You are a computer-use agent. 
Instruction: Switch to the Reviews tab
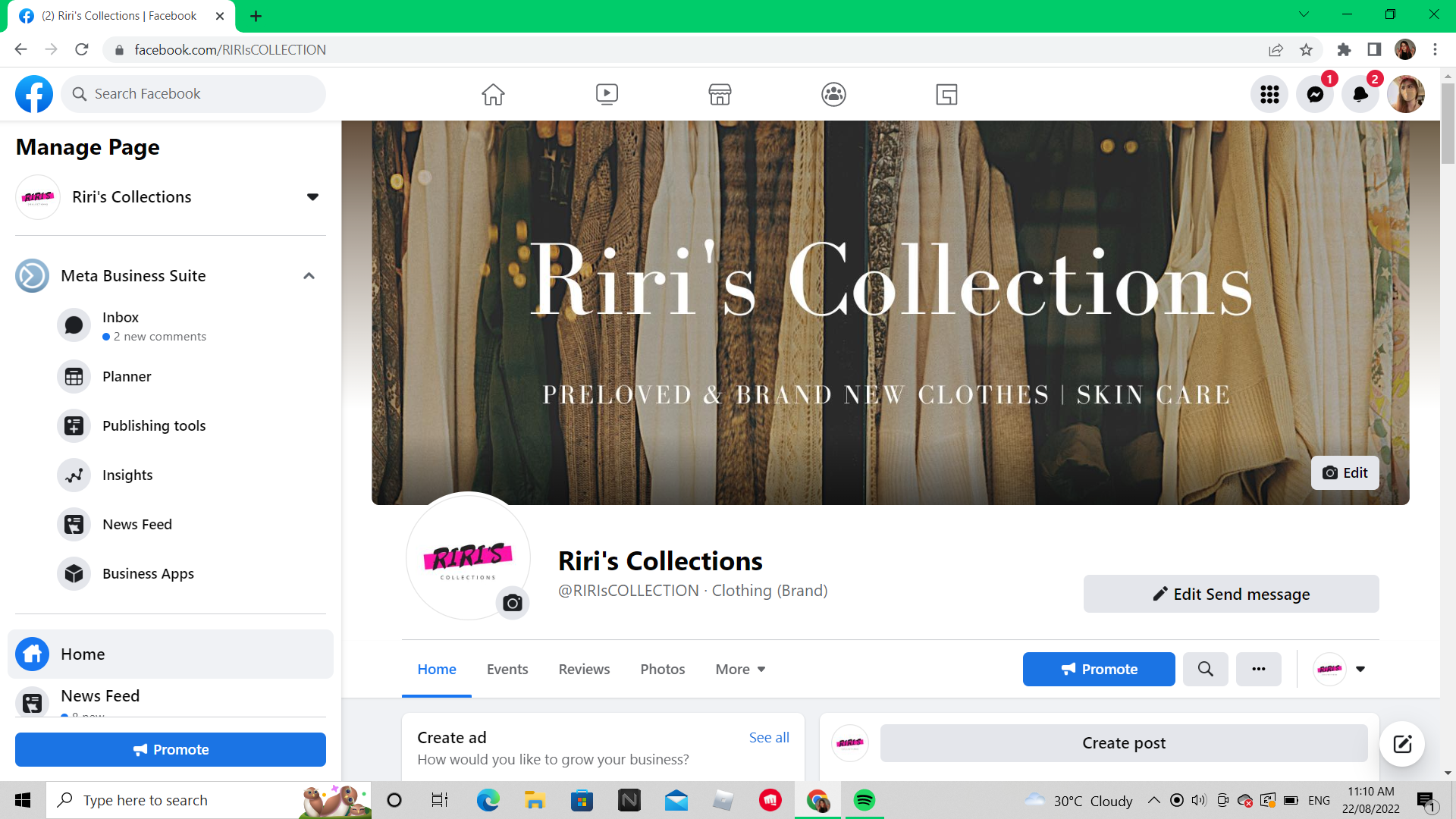click(x=584, y=669)
